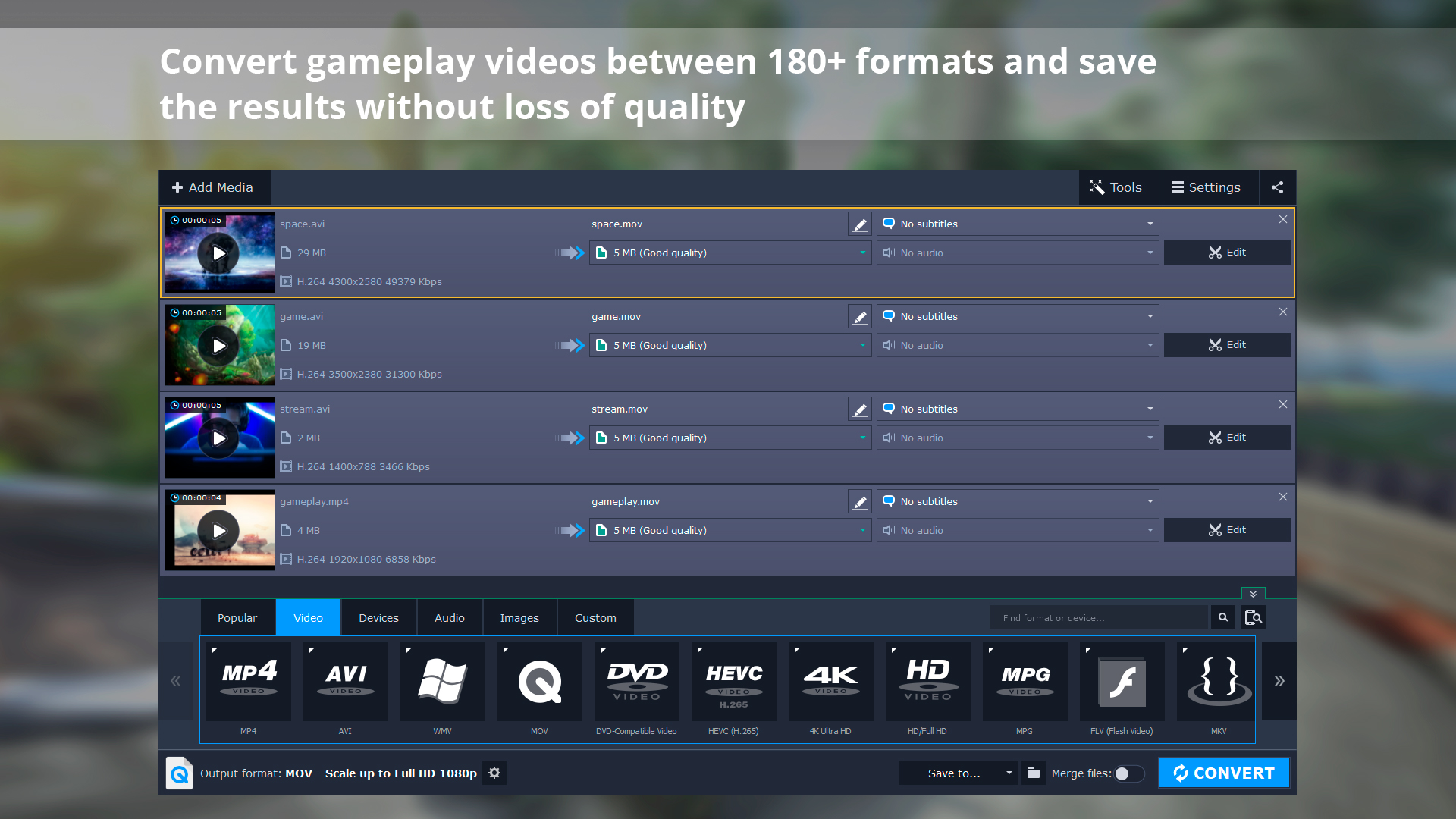Open output format settings via the gear icon
Screen dimensions: 1456x819
494,773
